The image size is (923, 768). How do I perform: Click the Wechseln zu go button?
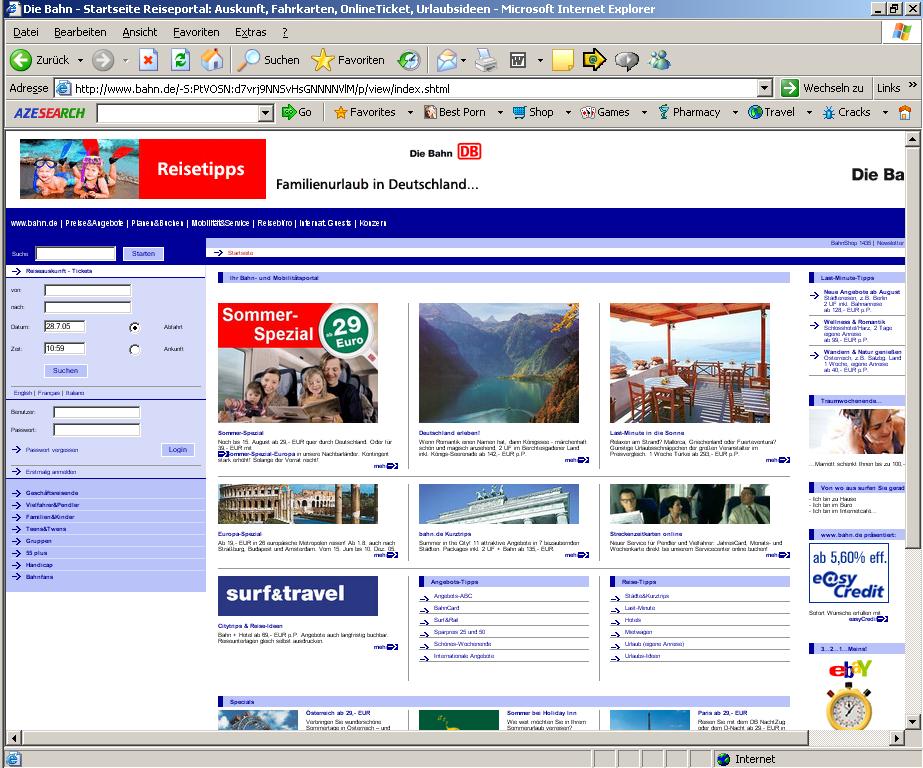tap(822, 88)
